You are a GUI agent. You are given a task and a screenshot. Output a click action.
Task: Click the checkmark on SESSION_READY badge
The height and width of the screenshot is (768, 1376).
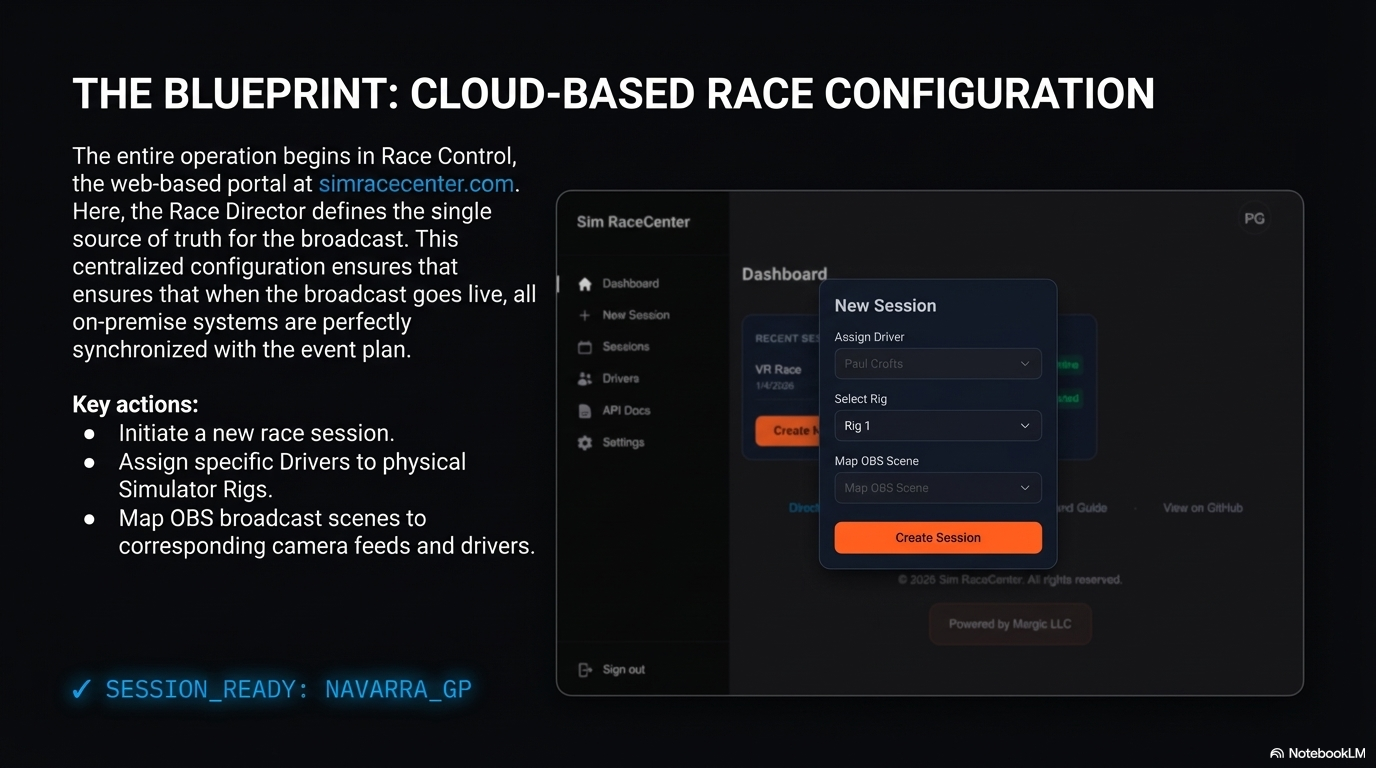(x=81, y=688)
